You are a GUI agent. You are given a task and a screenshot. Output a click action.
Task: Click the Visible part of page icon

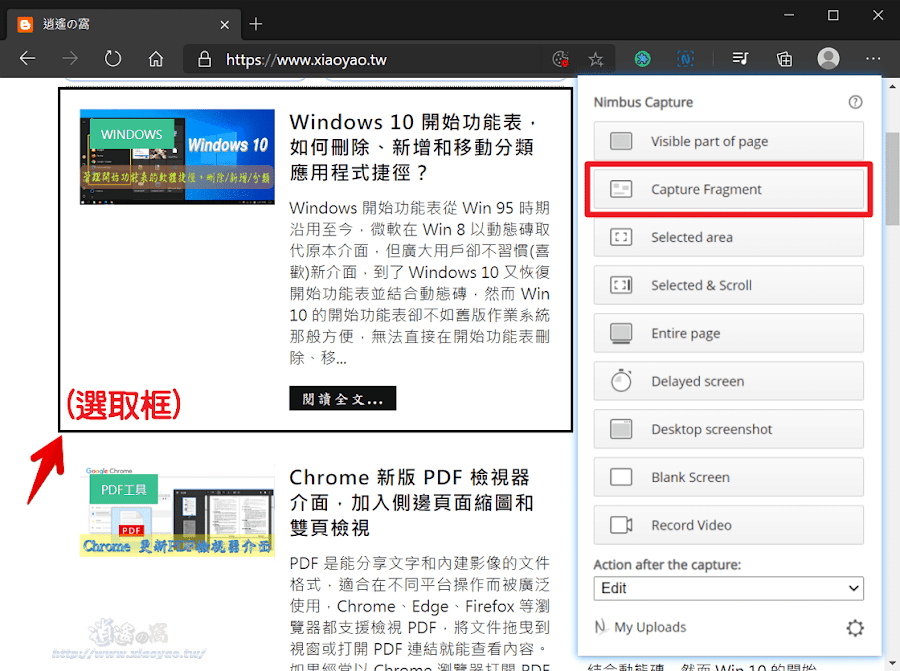(x=621, y=141)
